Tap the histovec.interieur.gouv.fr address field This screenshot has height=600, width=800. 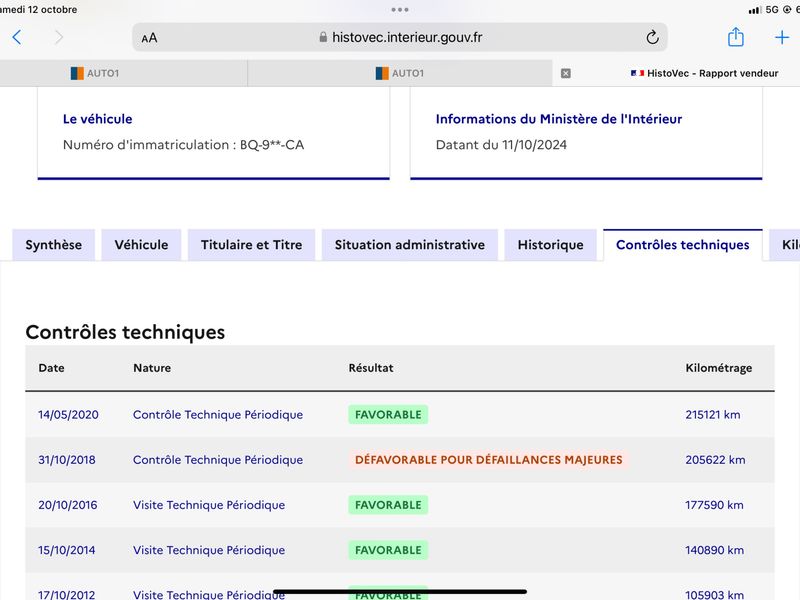tap(399, 37)
